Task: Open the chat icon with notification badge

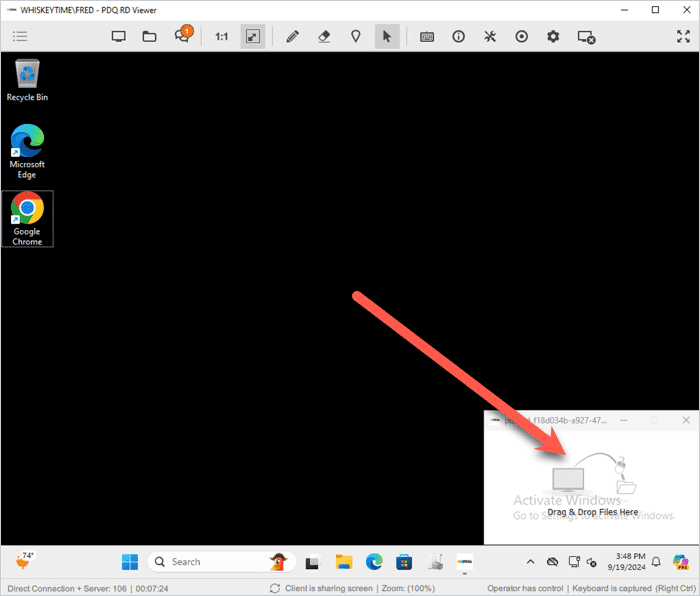Action: 183,35
